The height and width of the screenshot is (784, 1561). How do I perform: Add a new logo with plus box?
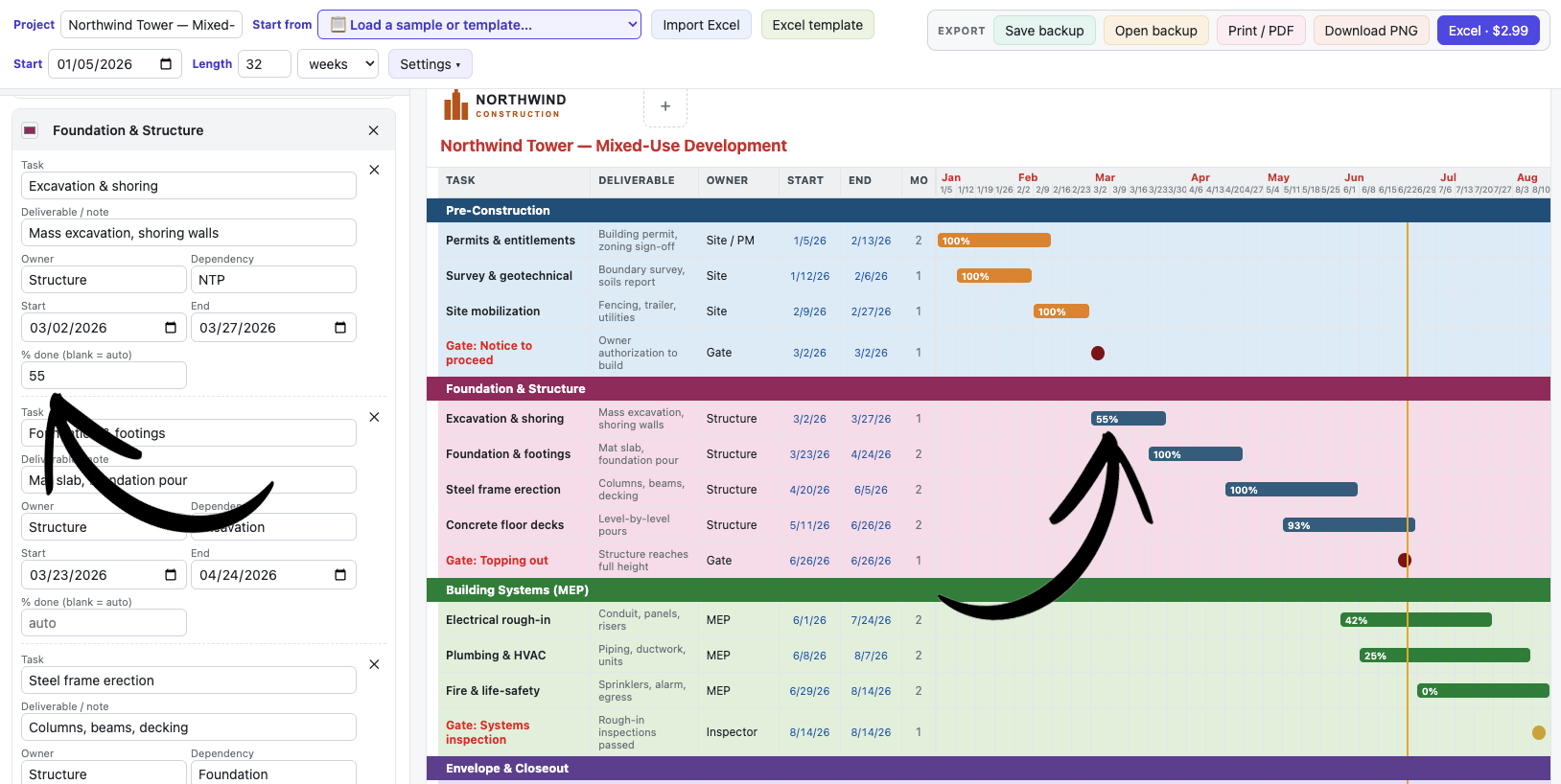665,106
